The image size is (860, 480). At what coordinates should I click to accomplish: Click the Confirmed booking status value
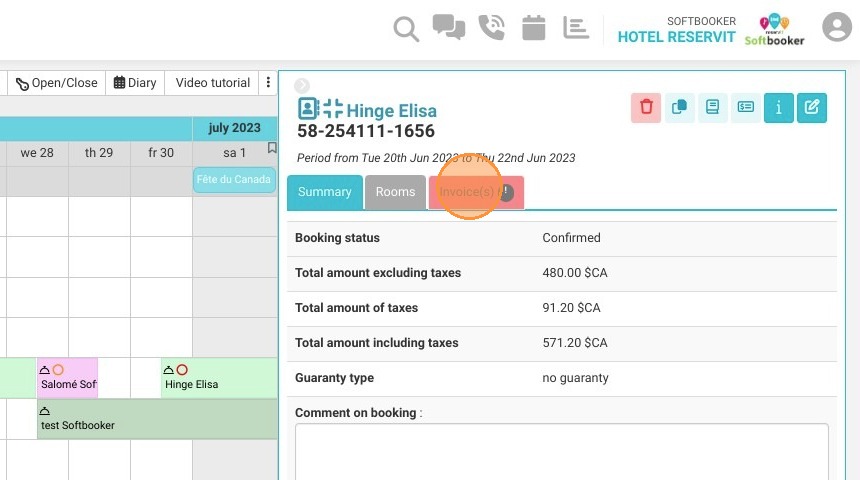click(x=572, y=238)
